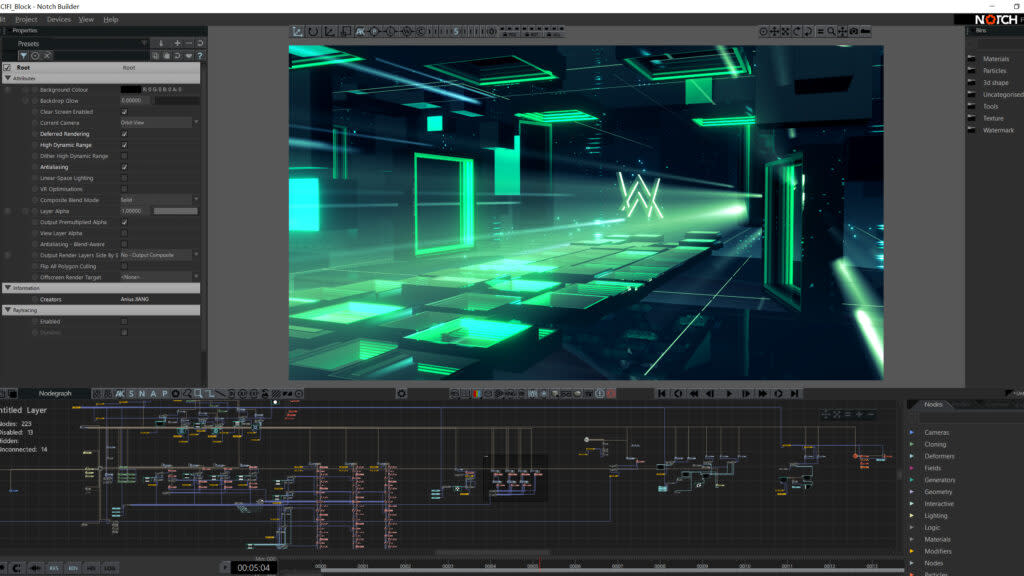Click the help question mark icon in Properties

point(200,56)
